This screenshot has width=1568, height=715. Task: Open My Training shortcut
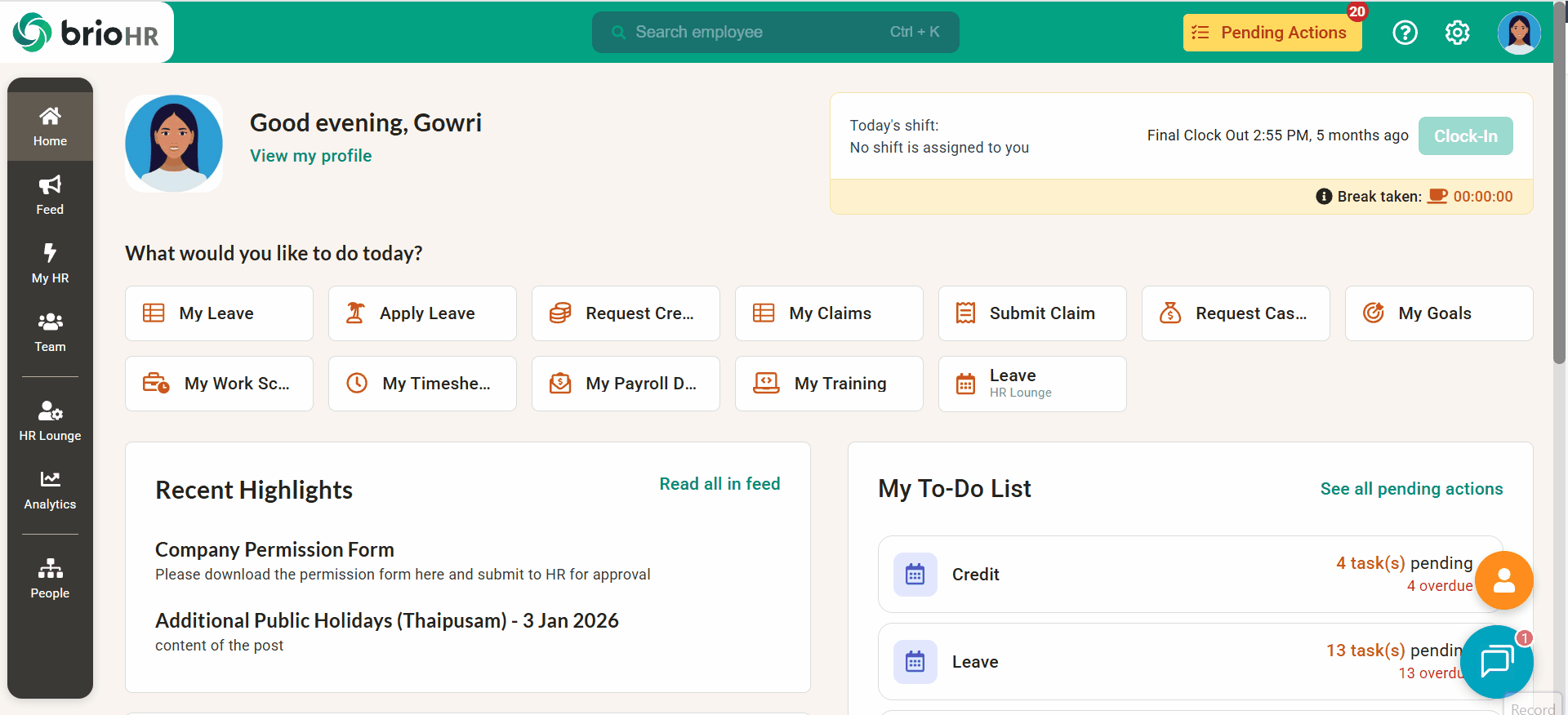pyautogui.click(x=829, y=384)
